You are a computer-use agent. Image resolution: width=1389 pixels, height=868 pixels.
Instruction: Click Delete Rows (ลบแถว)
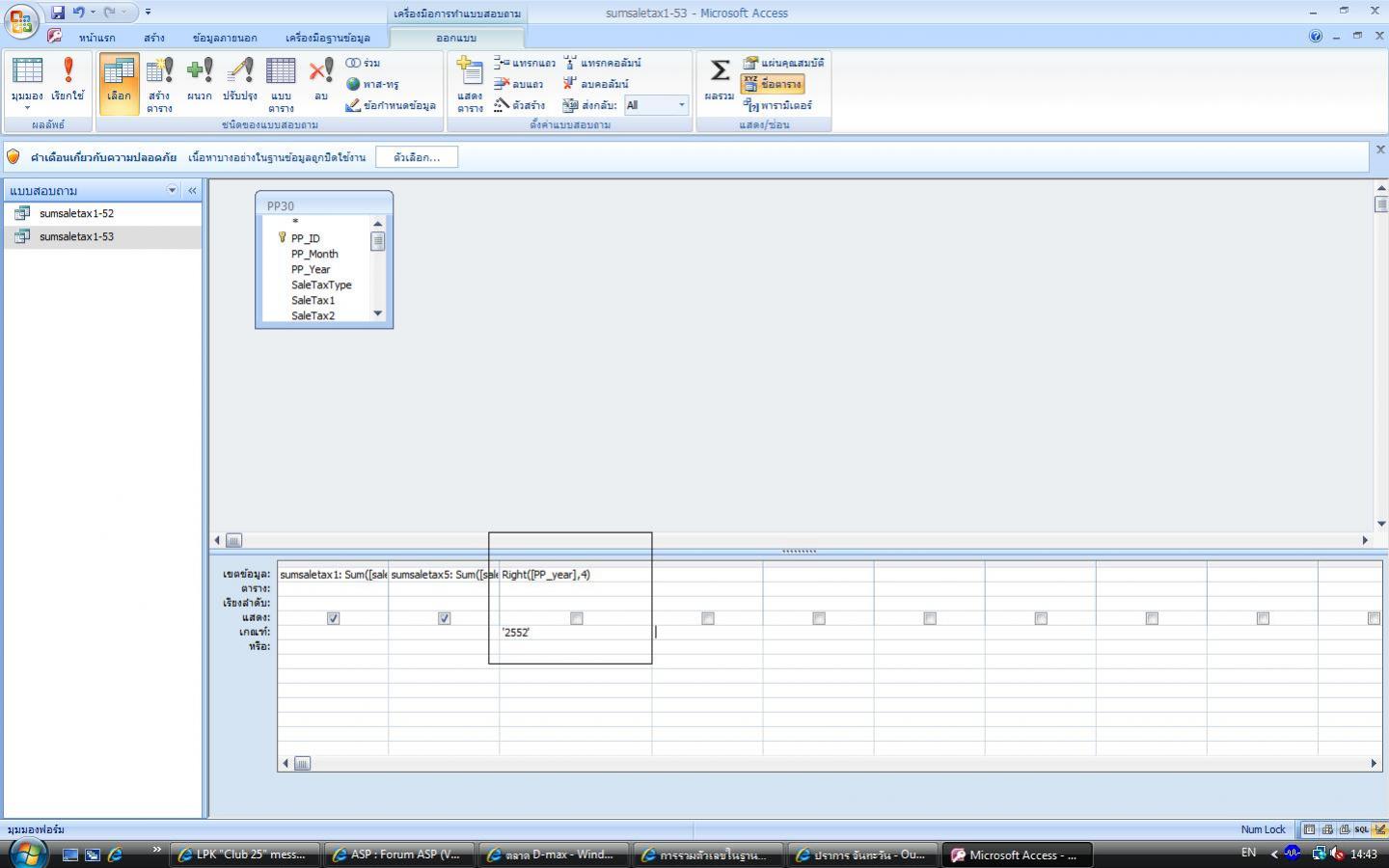pyautogui.click(x=519, y=84)
